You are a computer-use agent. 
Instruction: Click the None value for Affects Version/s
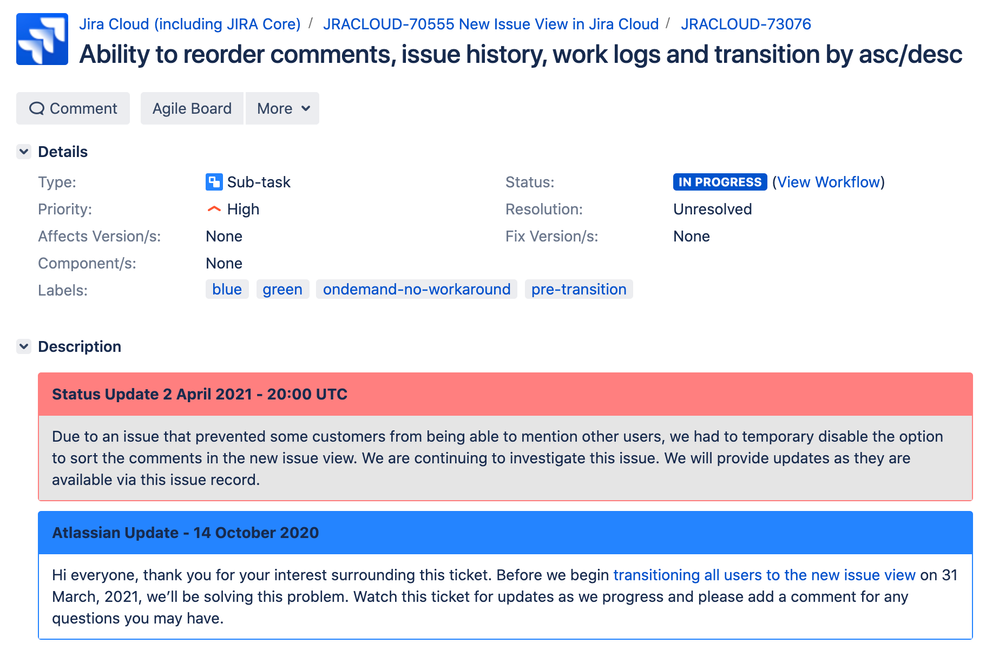pos(224,236)
